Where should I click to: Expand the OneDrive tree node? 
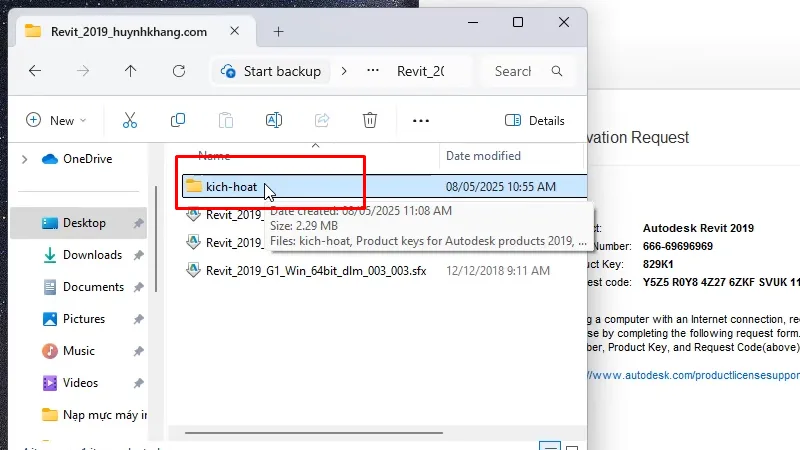click(x=23, y=159)
